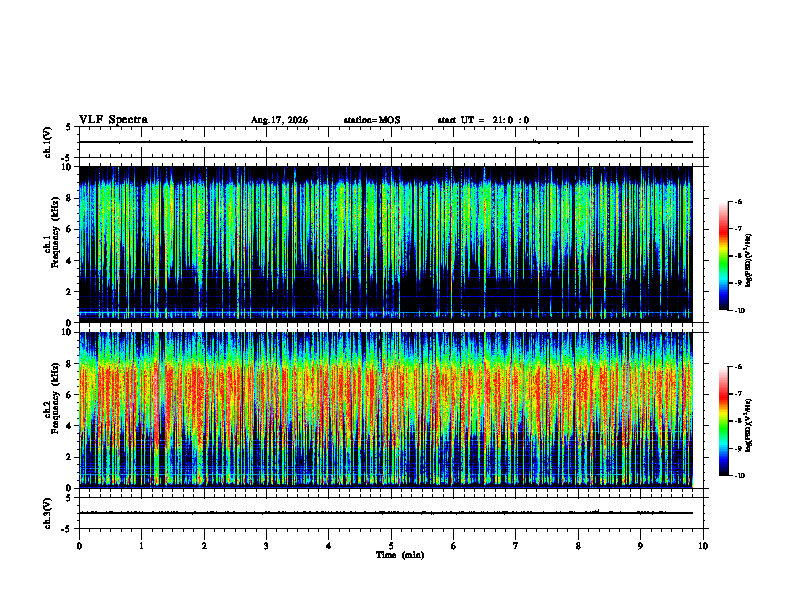
Task: Click the ch.1 spectrogram color scale bar
Action: (723, 256)
